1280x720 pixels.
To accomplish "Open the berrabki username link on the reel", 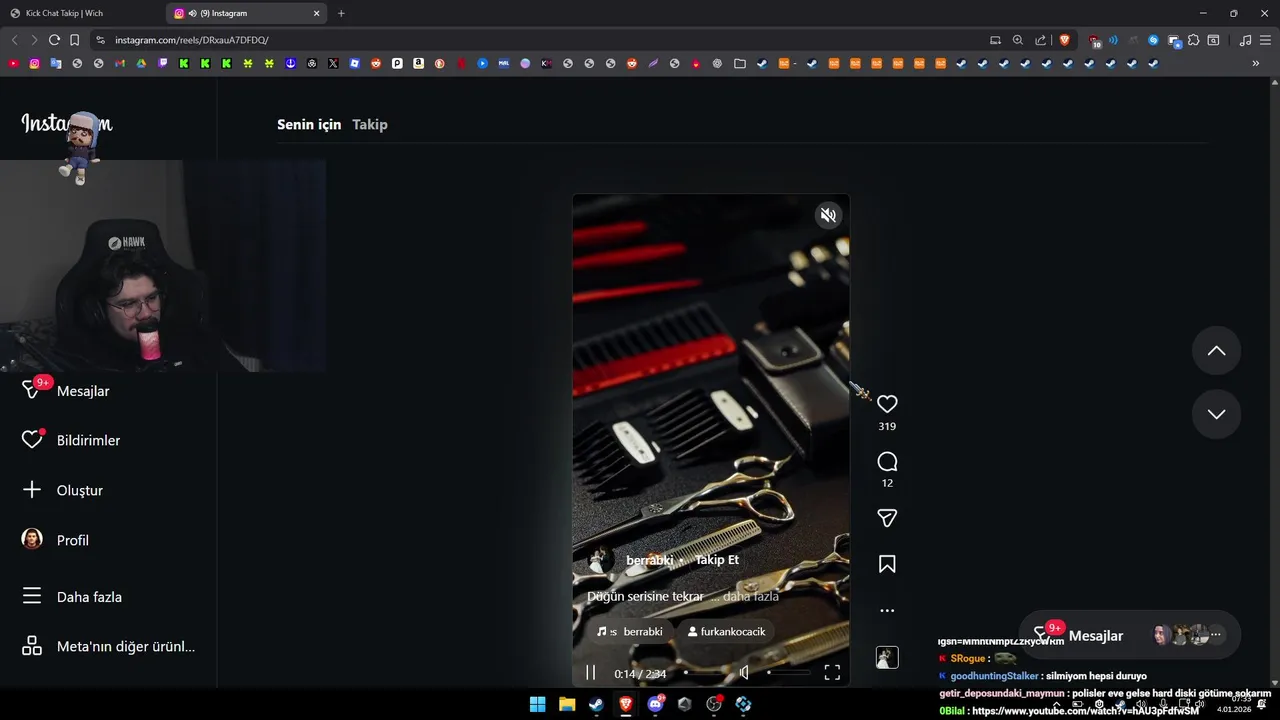I will pyautogui.click(x=650, y=560).
